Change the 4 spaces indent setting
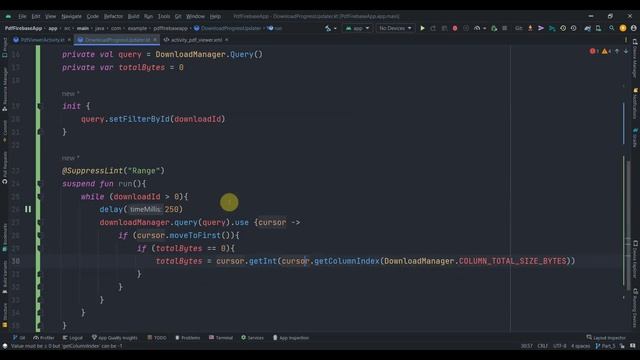 click(x=580, y=346)
